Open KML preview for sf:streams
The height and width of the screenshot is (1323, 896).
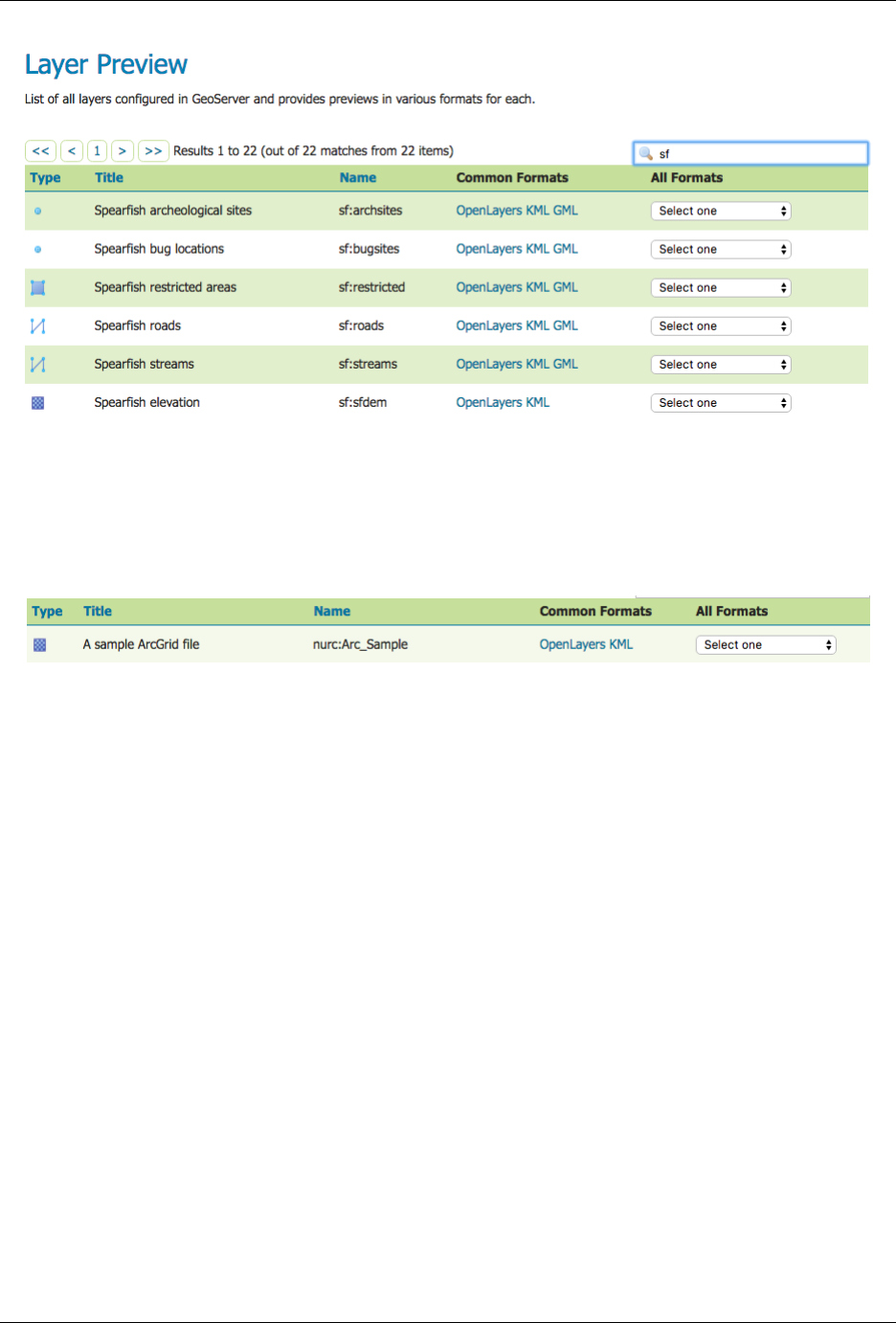tap(538, 364)
